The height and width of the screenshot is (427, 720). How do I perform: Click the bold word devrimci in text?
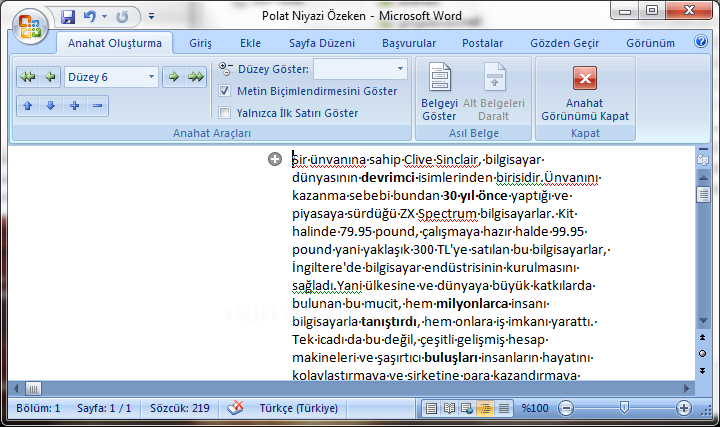coord(388,178)
